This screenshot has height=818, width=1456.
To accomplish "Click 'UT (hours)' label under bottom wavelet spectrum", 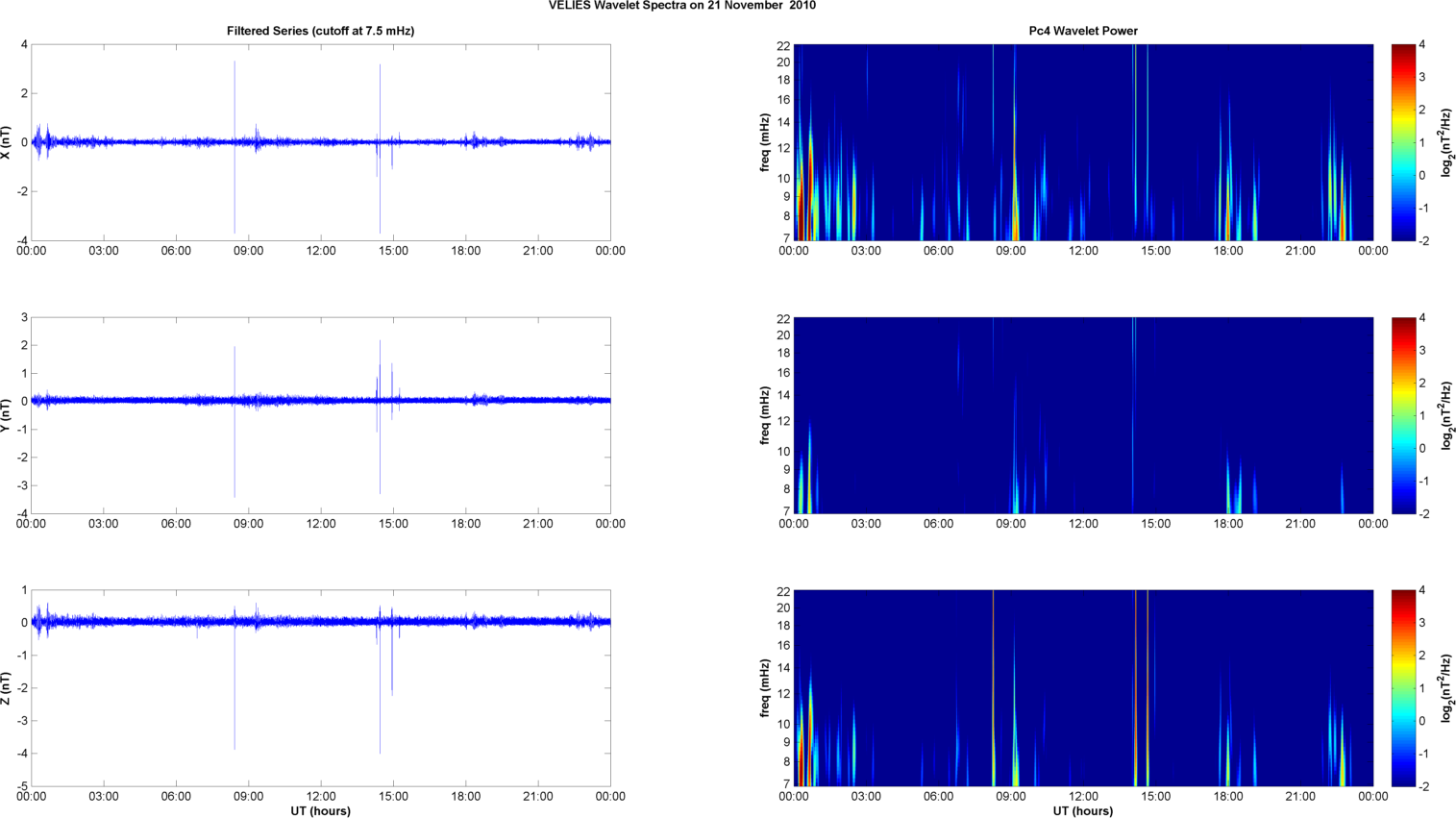I will 1082,810.
